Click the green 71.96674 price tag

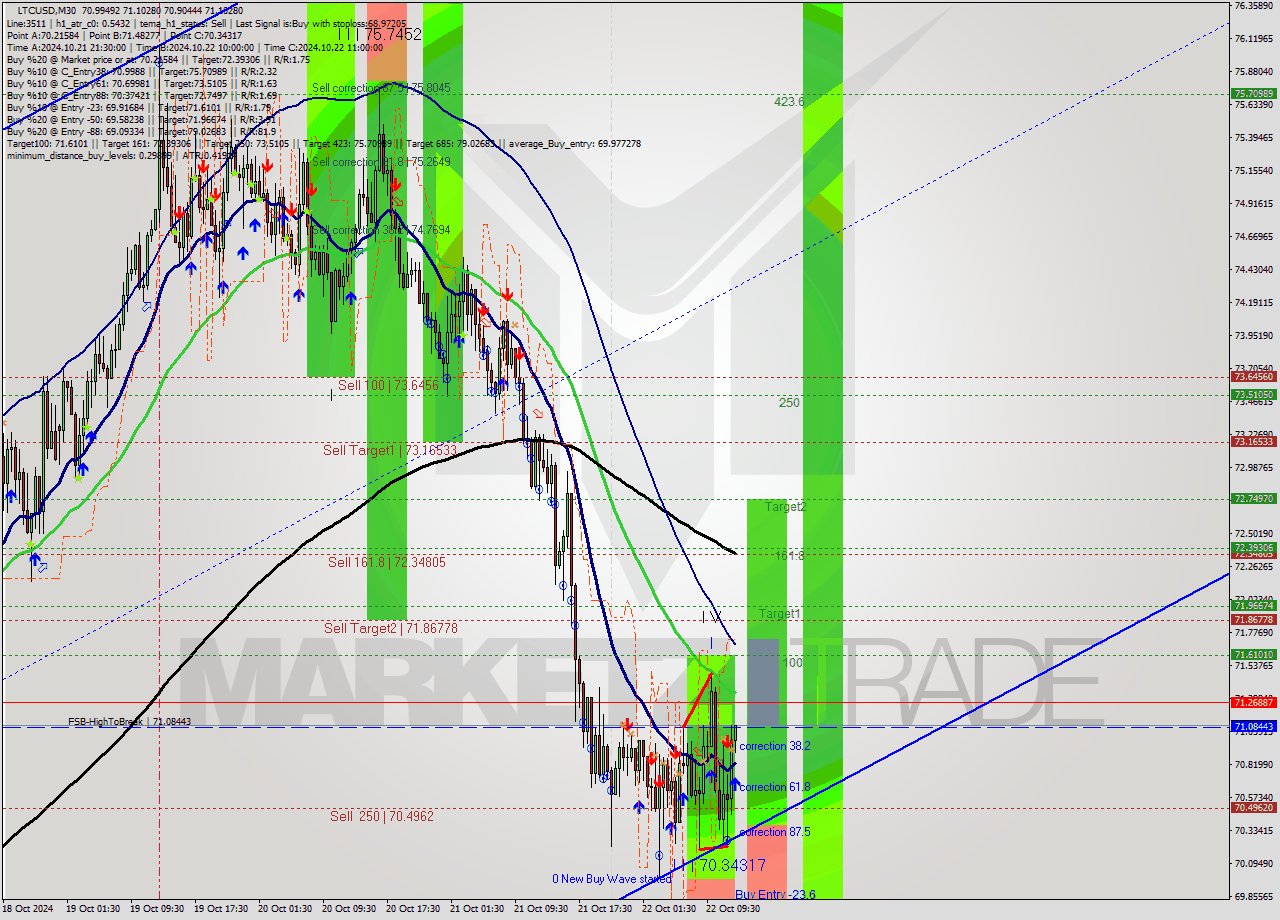click(x=1253, y=606)
